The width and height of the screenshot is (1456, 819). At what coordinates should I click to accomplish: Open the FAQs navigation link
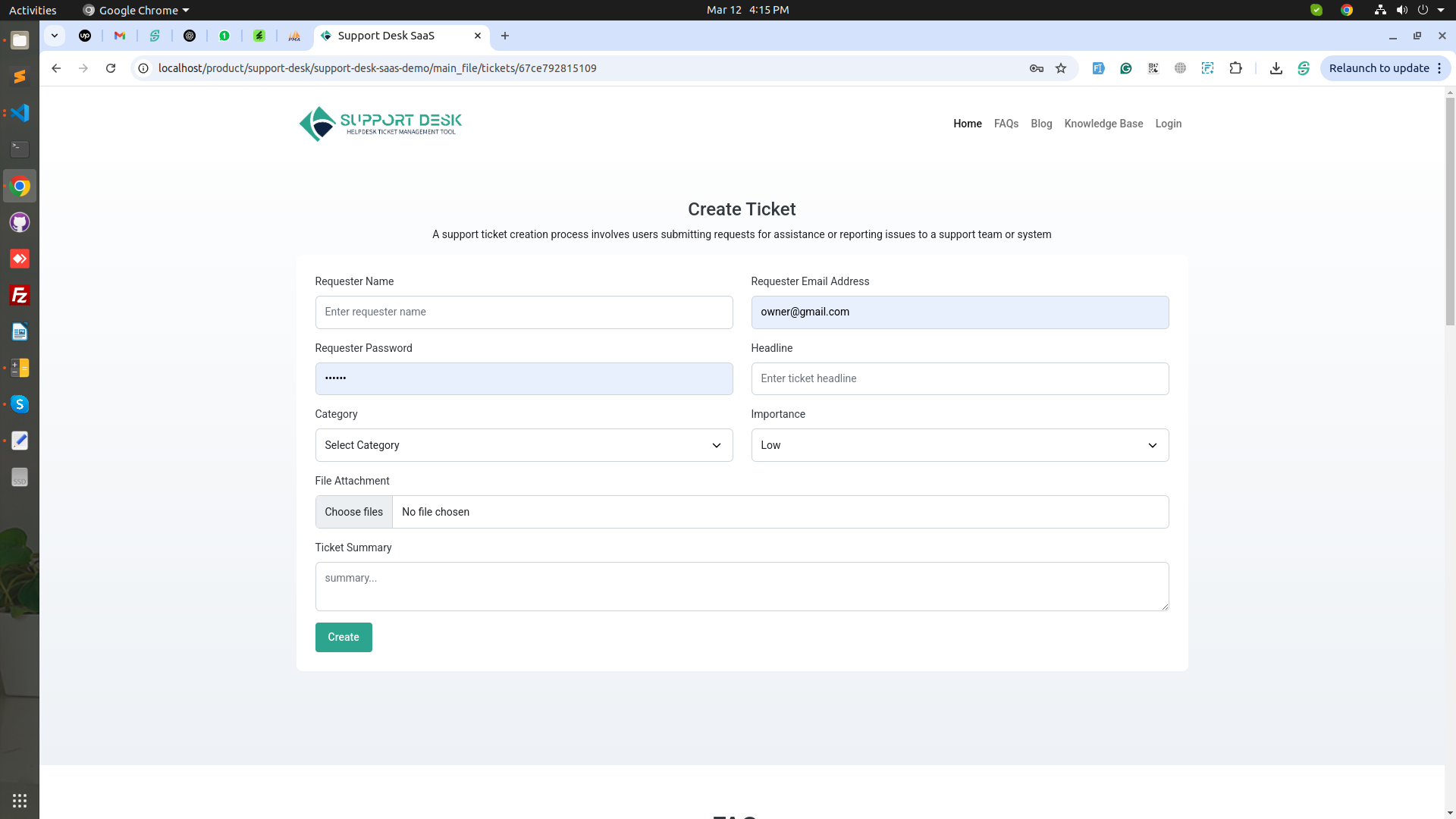tap(1006, 124)
